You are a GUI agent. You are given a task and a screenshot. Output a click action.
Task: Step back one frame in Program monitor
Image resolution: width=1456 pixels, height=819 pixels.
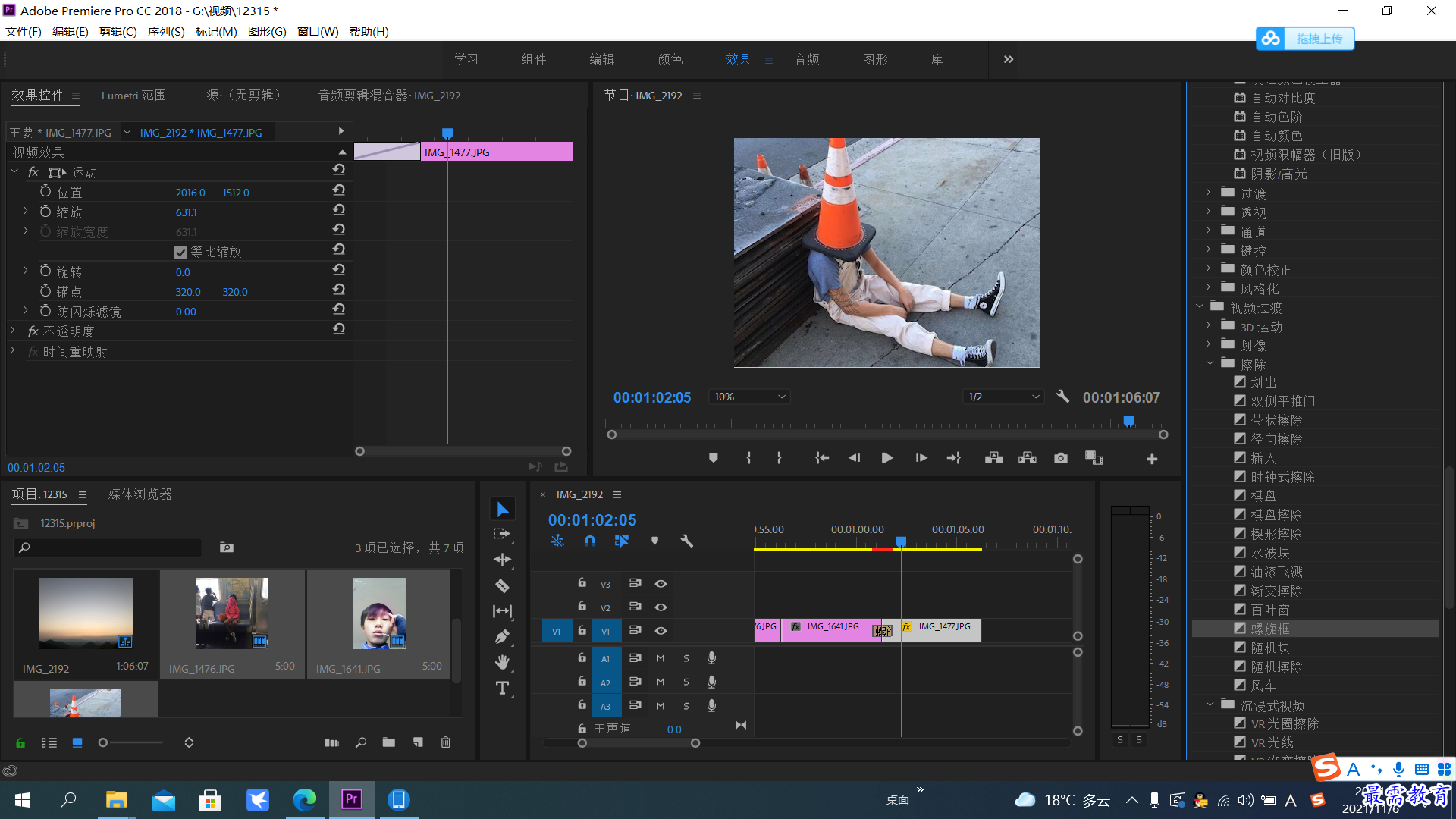pos(855,458)
